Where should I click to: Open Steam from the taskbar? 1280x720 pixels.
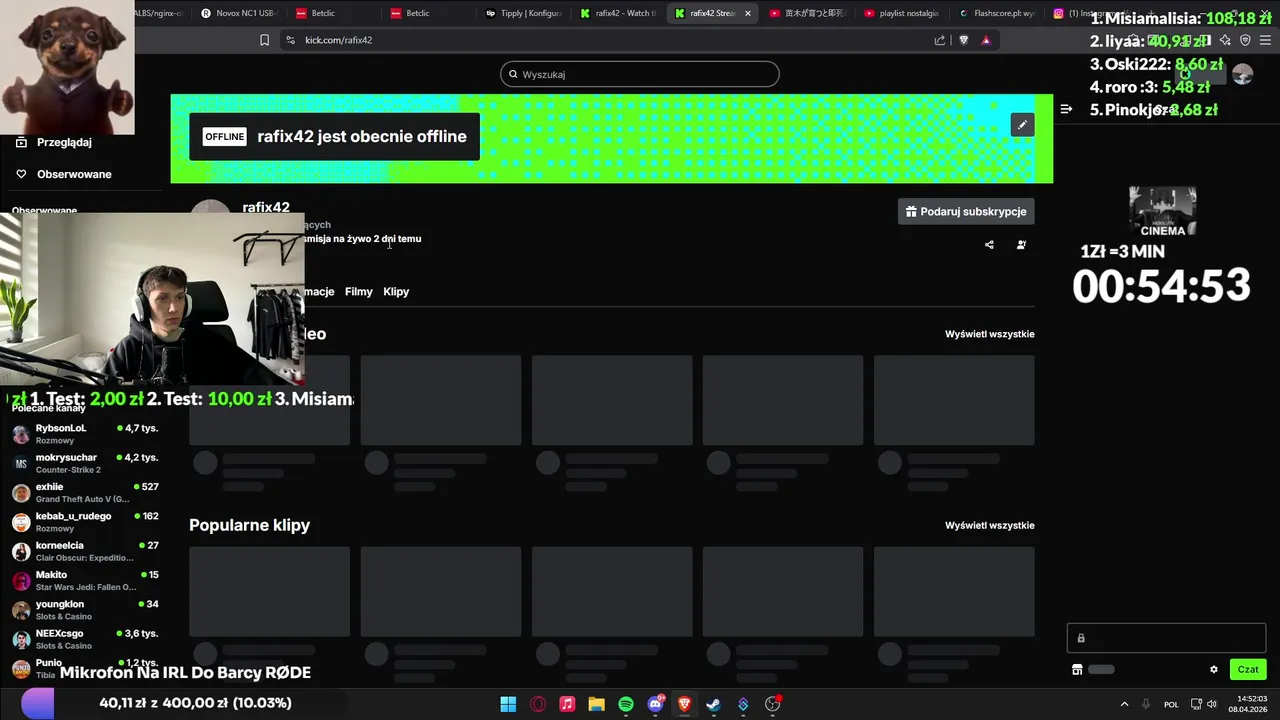coord(713,704)
